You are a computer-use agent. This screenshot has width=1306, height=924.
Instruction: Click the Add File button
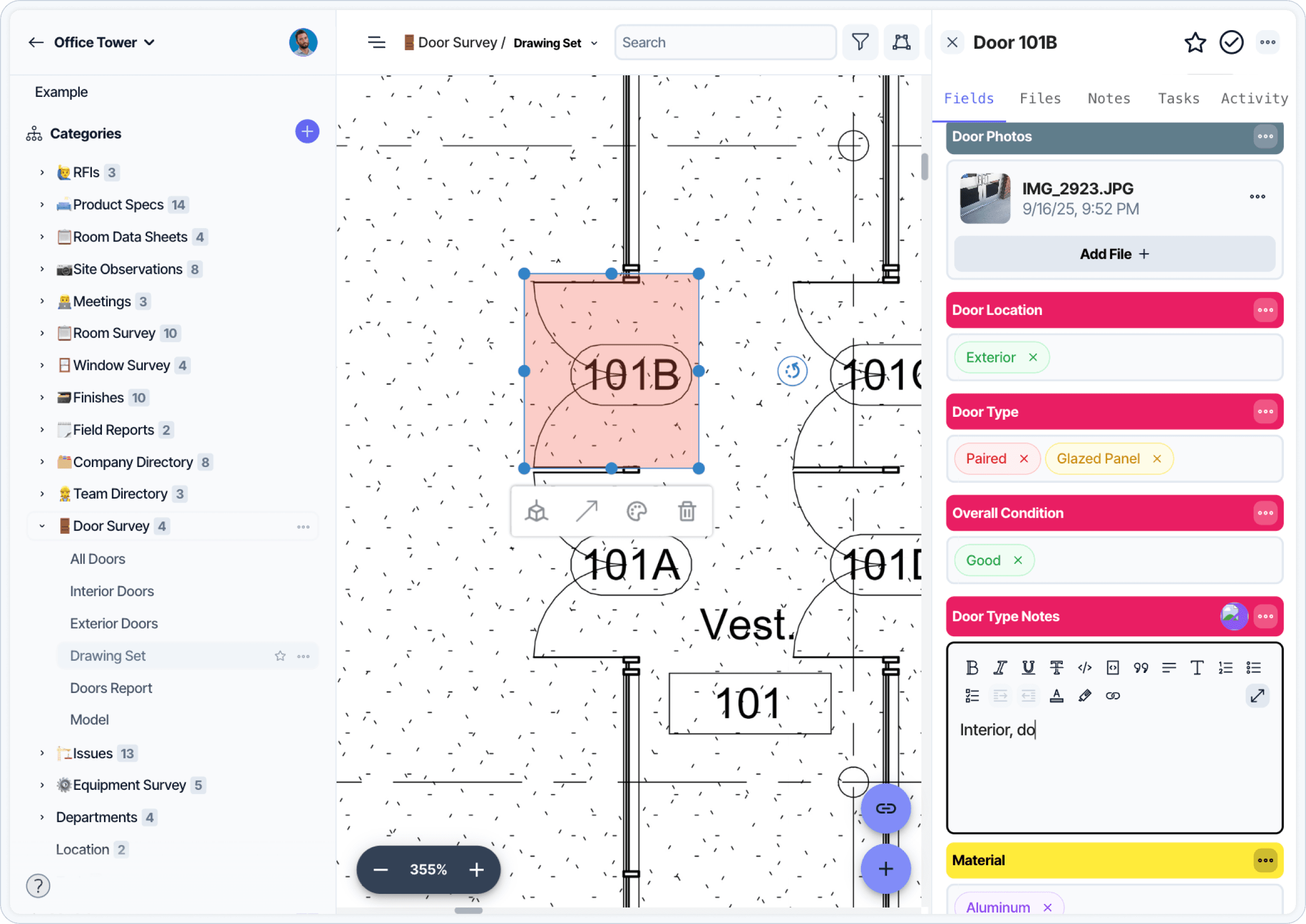click(1114, 254)
